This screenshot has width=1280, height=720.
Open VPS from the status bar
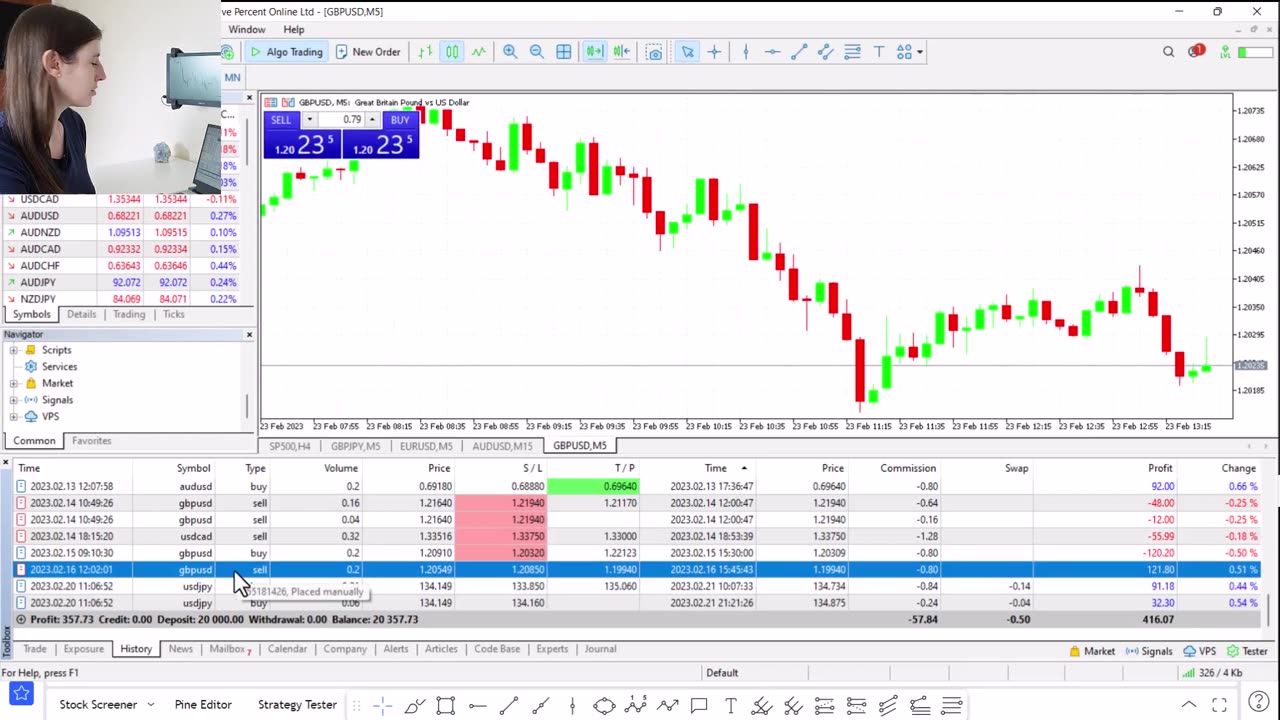pyautogui.click(x=1199, y=651)
